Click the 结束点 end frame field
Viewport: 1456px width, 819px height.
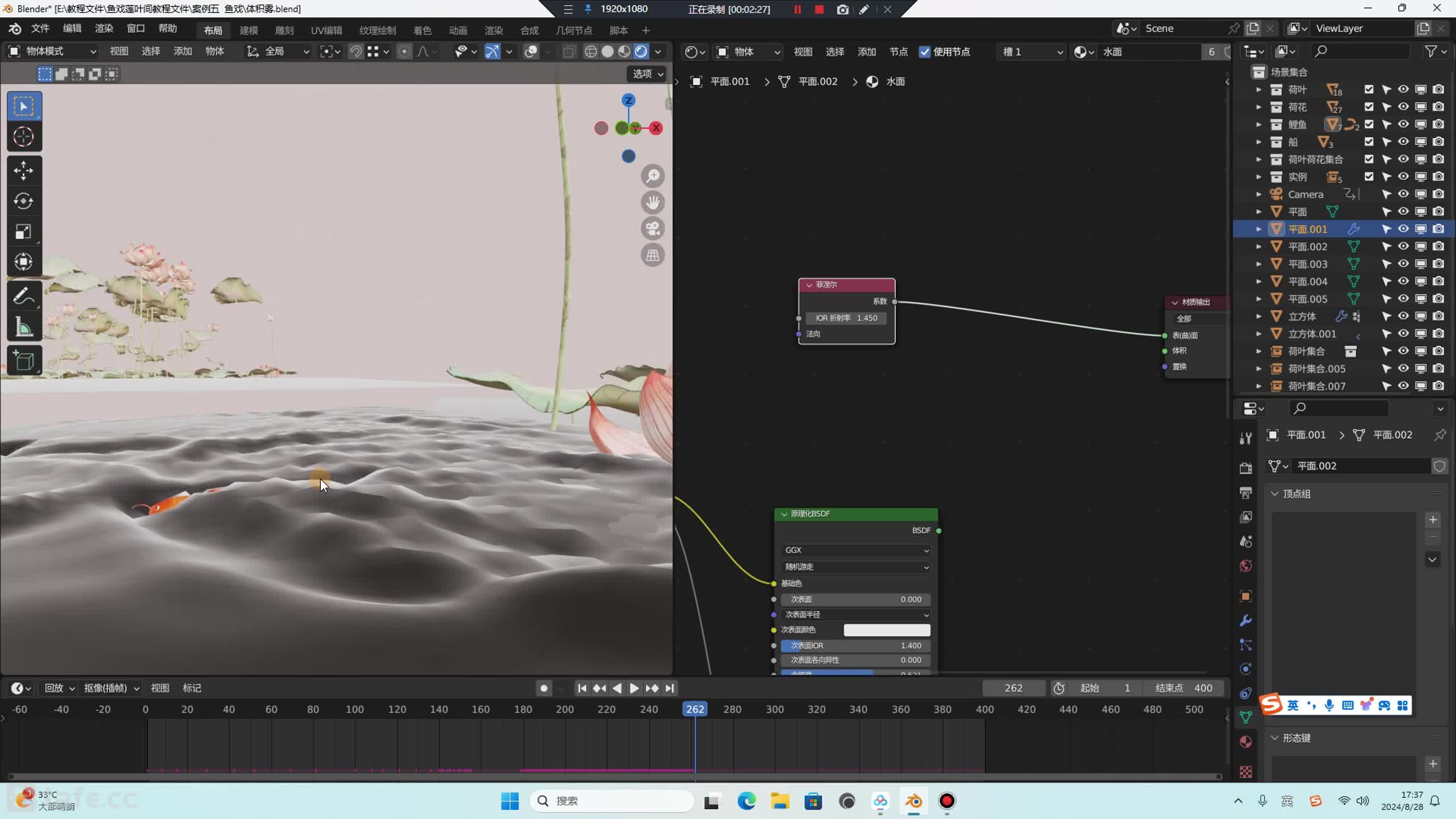(x=1183, y=688)
